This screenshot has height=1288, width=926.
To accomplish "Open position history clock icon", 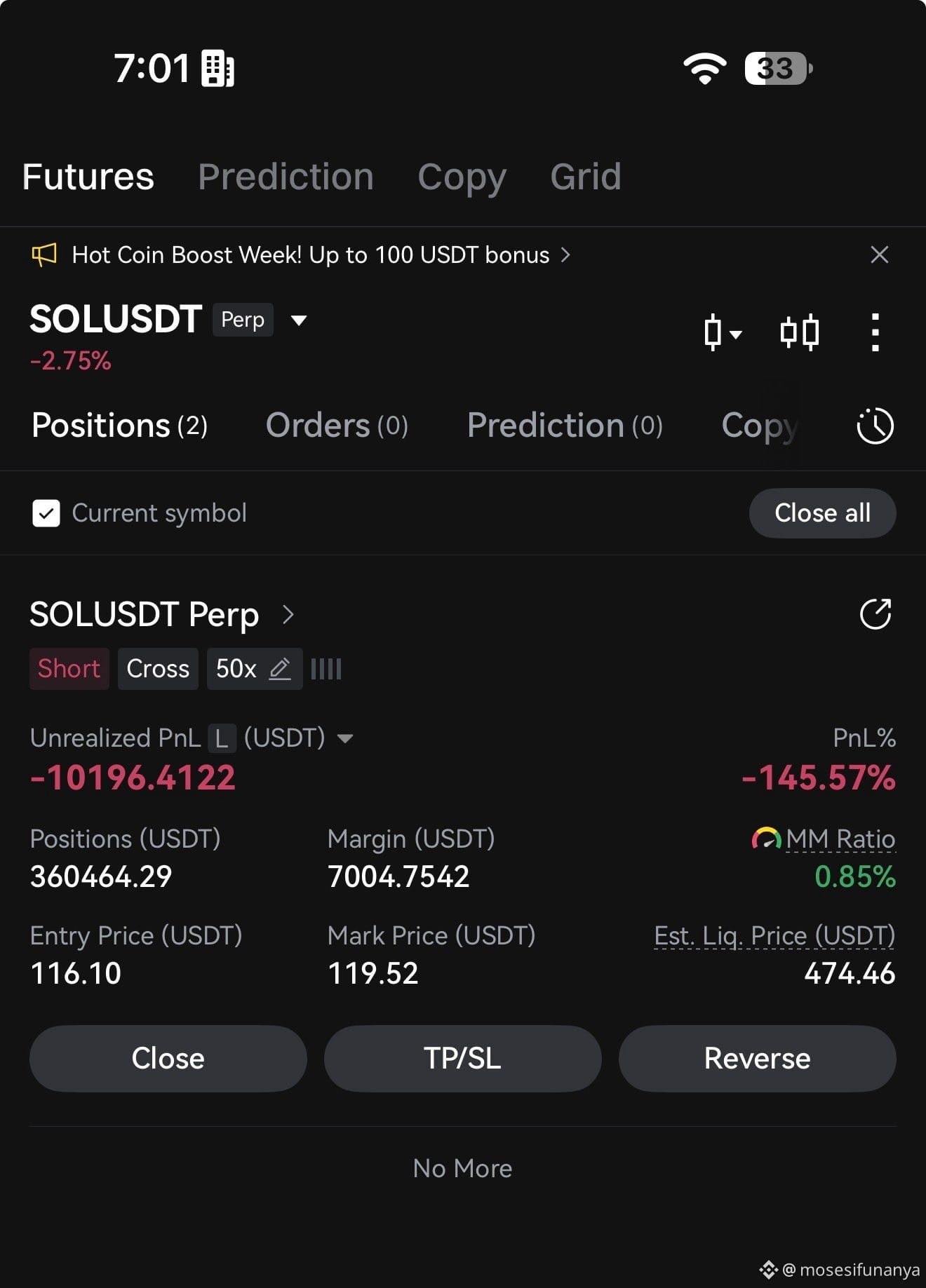I will tap(875, 426).
